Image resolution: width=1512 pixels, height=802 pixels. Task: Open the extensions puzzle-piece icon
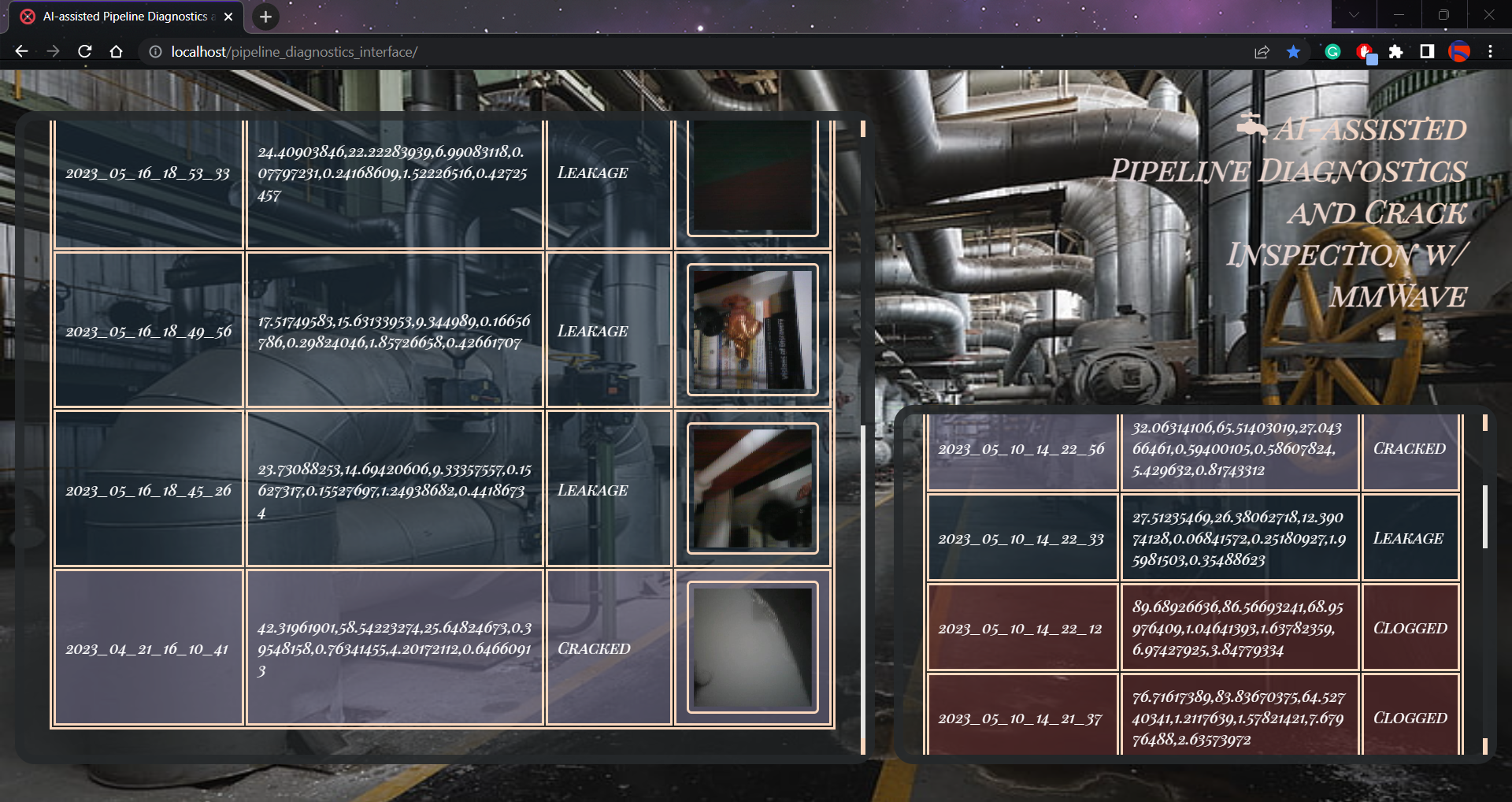point(1397,52)
